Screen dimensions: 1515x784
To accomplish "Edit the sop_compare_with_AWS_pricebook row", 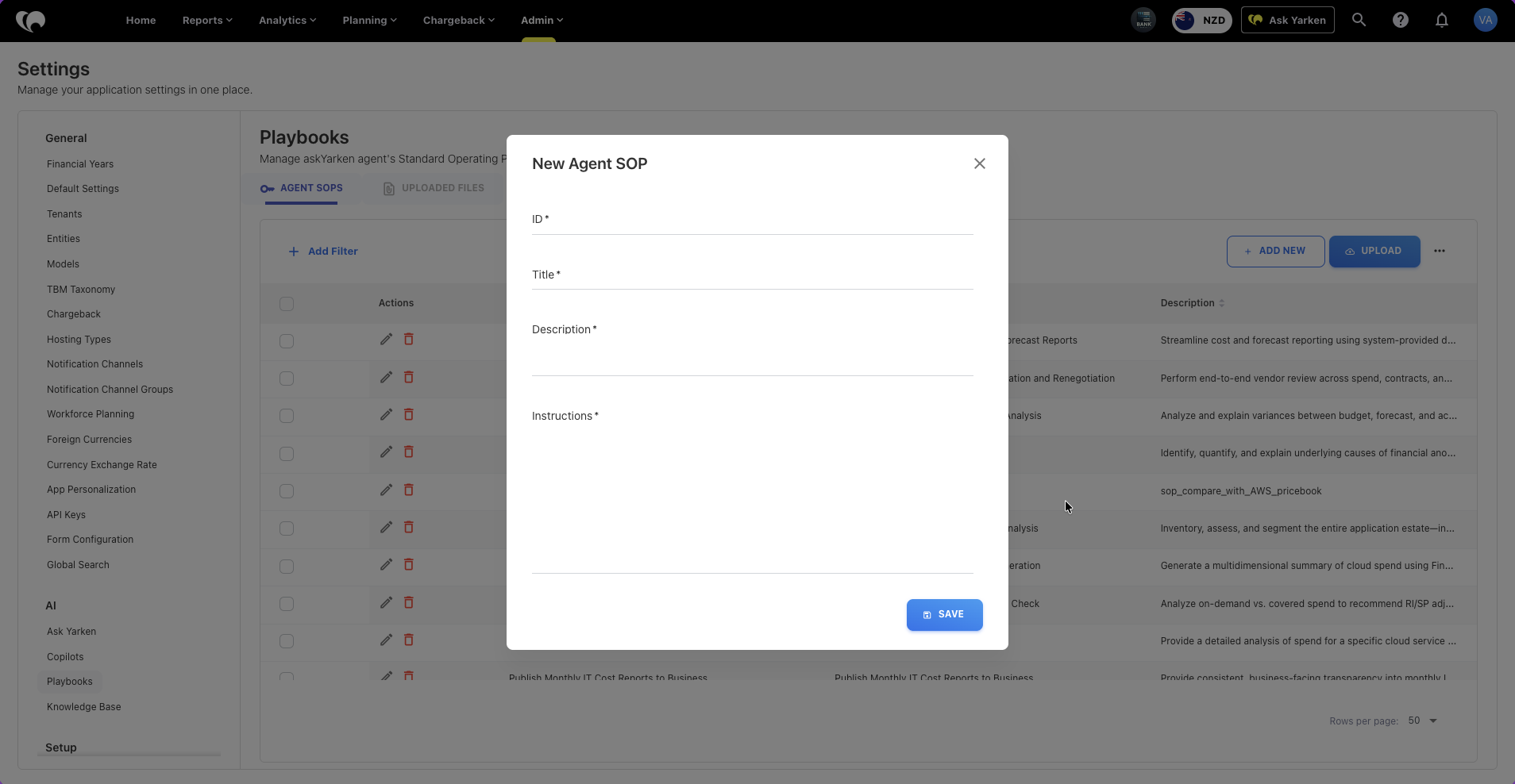I will click(386, 490).
